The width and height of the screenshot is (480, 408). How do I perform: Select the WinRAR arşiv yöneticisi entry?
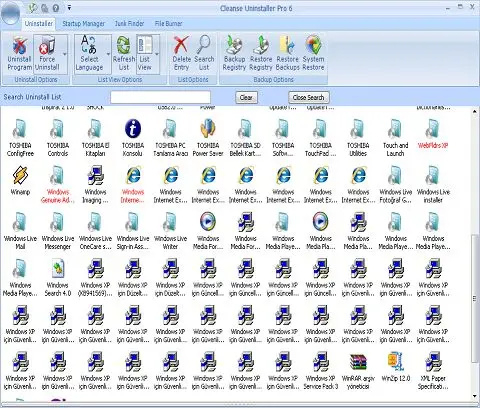358,371
